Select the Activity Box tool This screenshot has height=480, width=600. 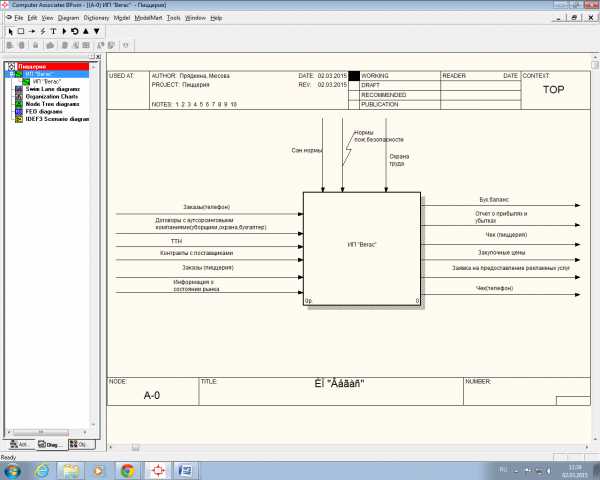click(20, 31)
